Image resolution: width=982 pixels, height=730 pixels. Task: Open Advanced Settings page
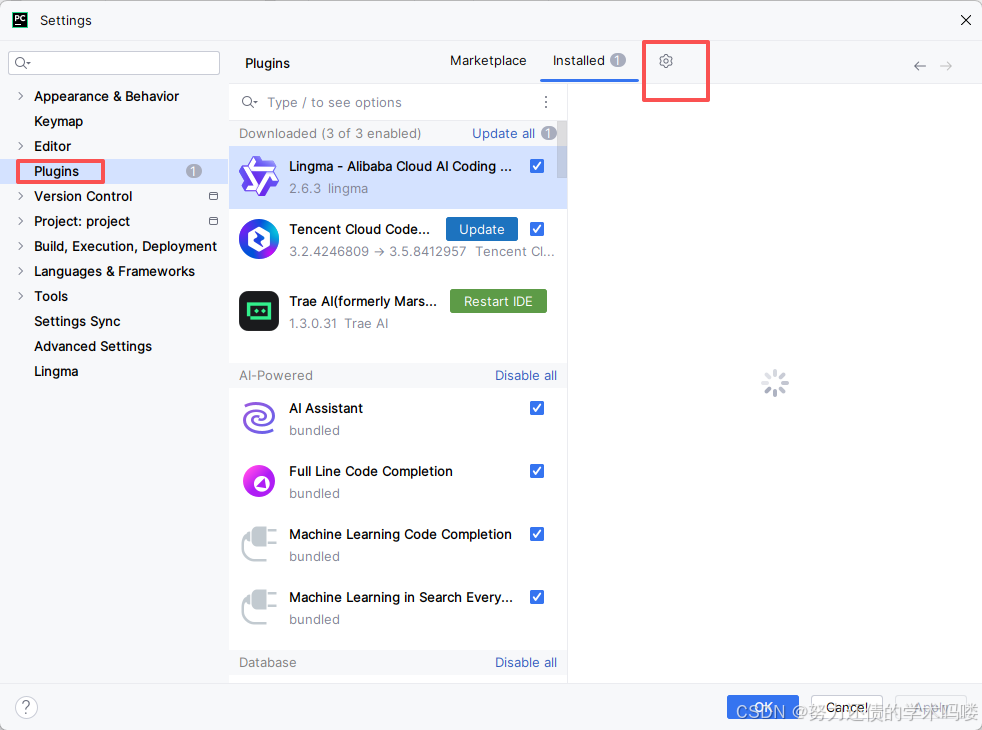coord(93,346)
